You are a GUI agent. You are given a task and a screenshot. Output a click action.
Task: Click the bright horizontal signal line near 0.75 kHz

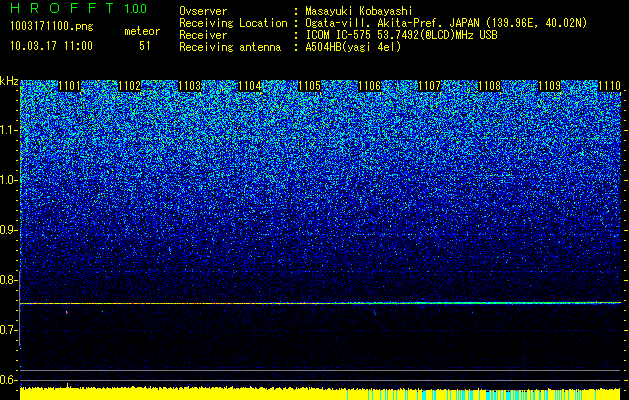point(320,303)
